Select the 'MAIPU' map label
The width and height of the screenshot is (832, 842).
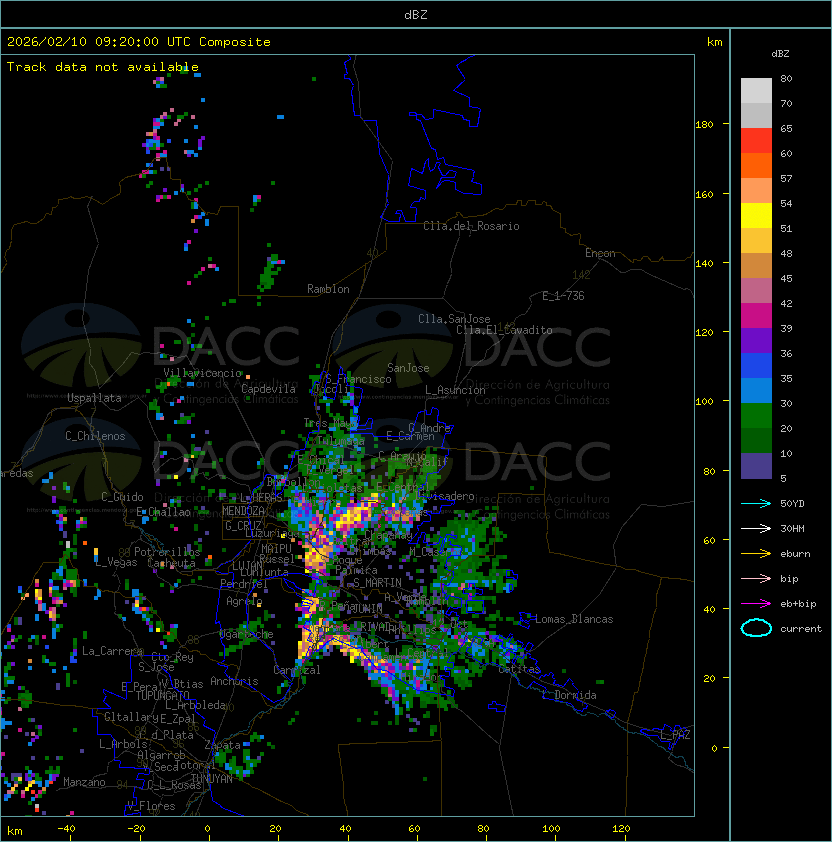tap(276, 549)
